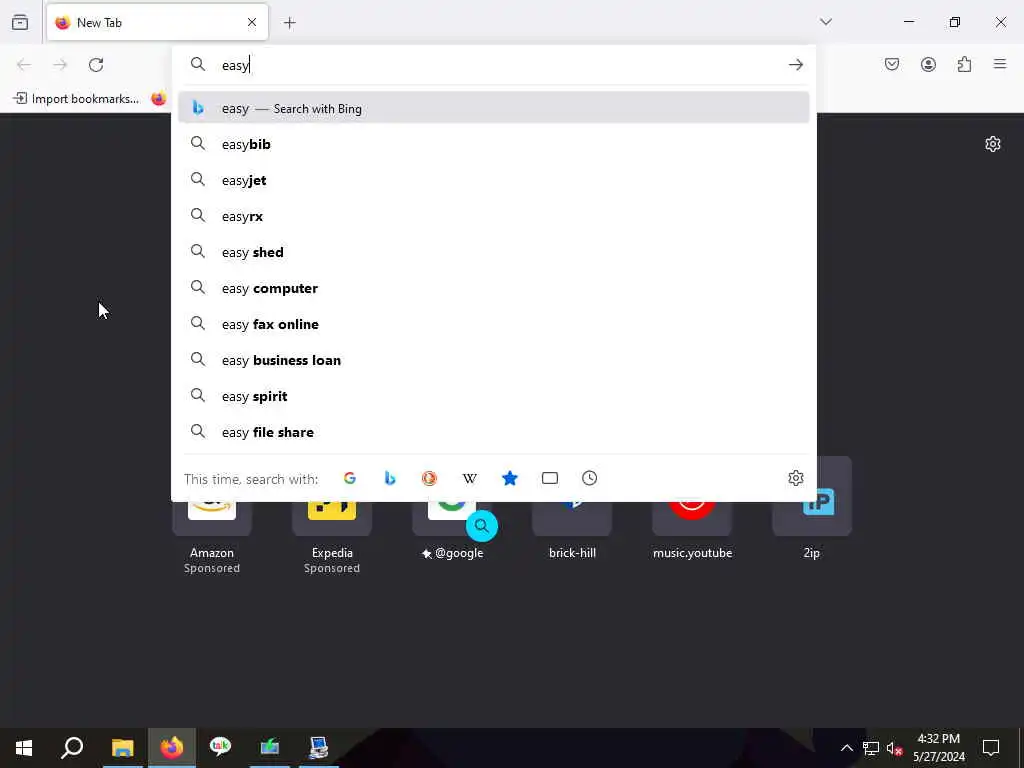Open the notification center icon
The image size is (1024, 768).
coord(991,748)
